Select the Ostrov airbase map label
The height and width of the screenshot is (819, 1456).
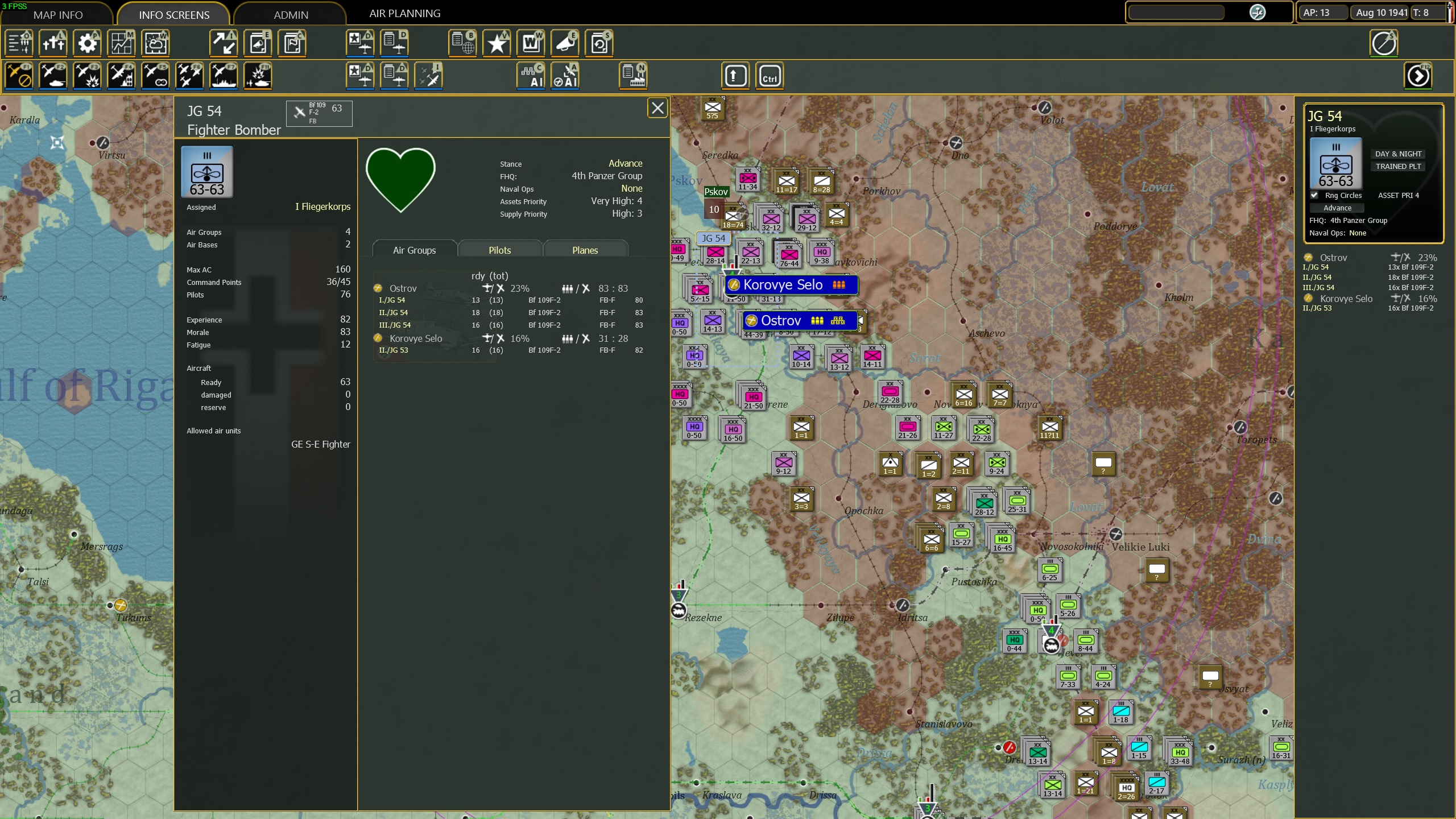pyautogui.click(x=800, y=321)
